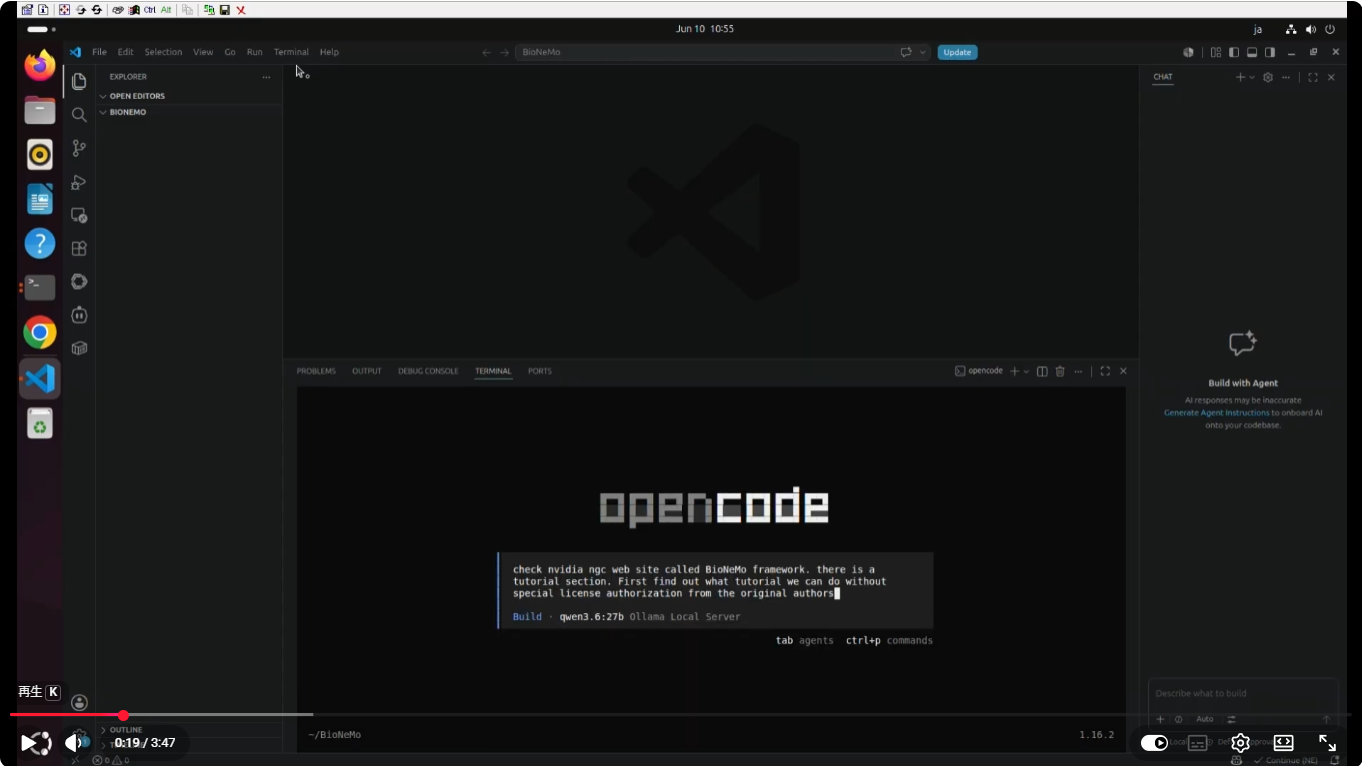1362x766 pixels.
Task: Click the opencode prompt text box
Action: coord(715,590)
